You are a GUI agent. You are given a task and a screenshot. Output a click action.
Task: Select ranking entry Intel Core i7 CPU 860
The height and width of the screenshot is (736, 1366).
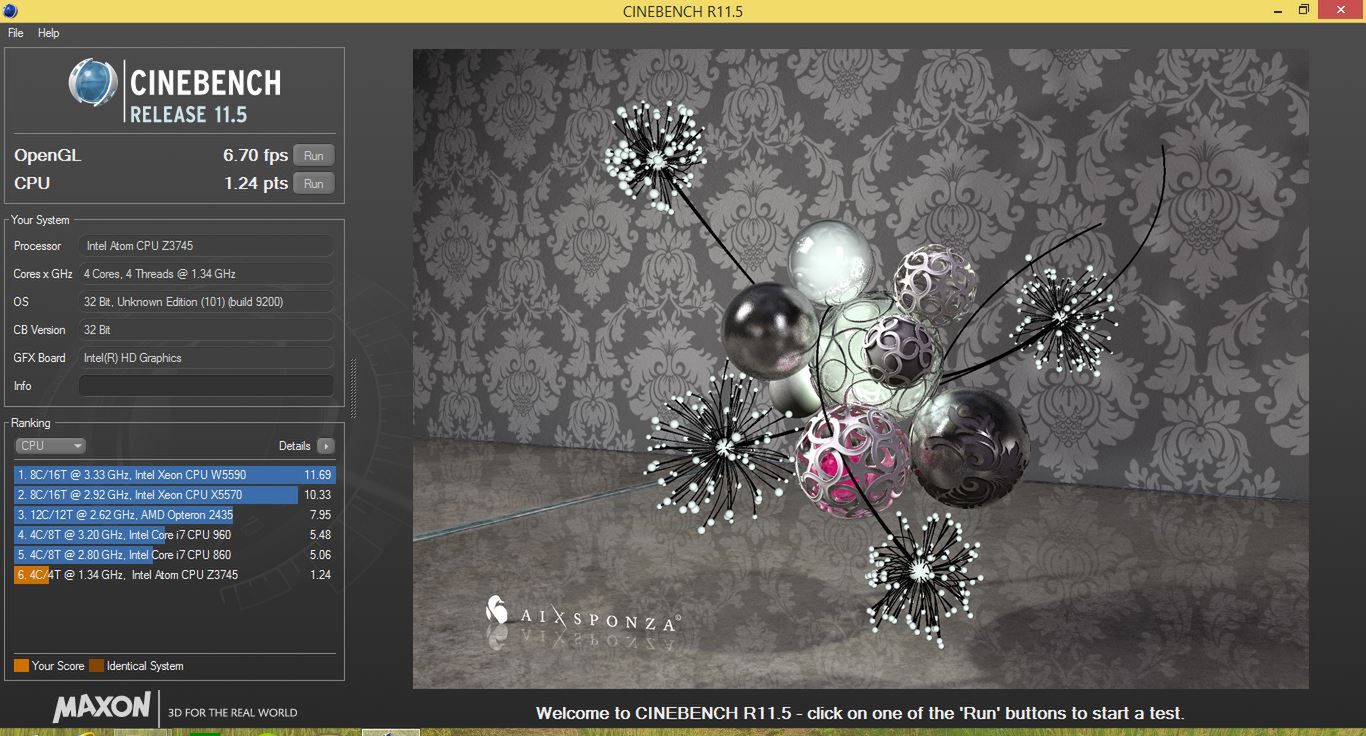(x=174, y=555)
